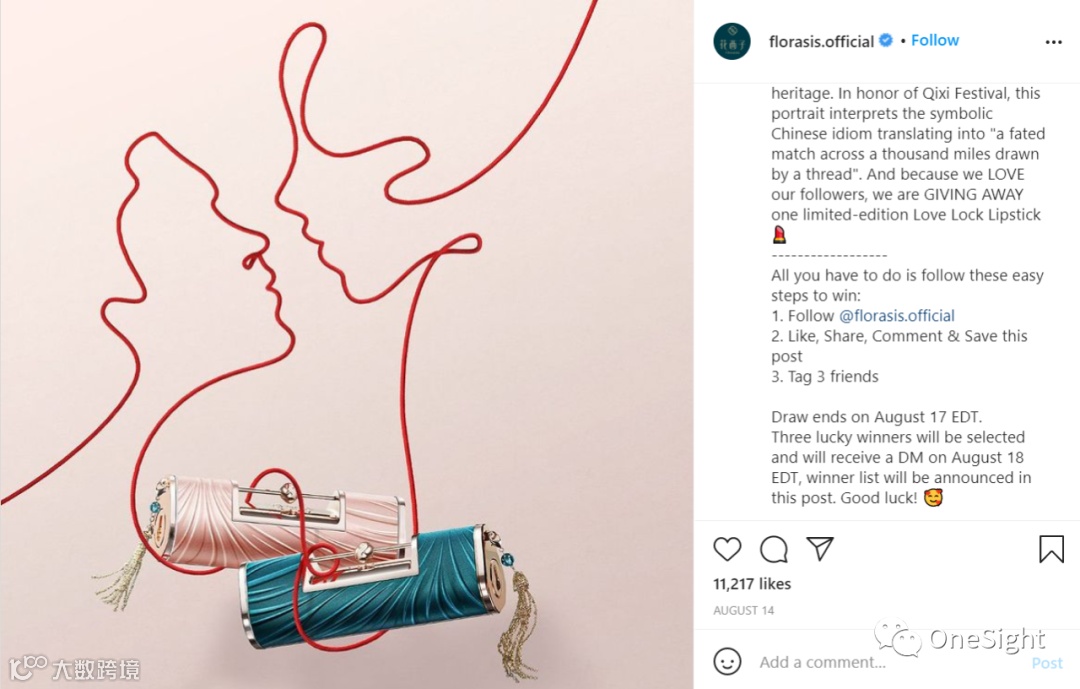Screen dimensions: 1080x689
Task: Click the lipstick product post image
Action: 346,344
